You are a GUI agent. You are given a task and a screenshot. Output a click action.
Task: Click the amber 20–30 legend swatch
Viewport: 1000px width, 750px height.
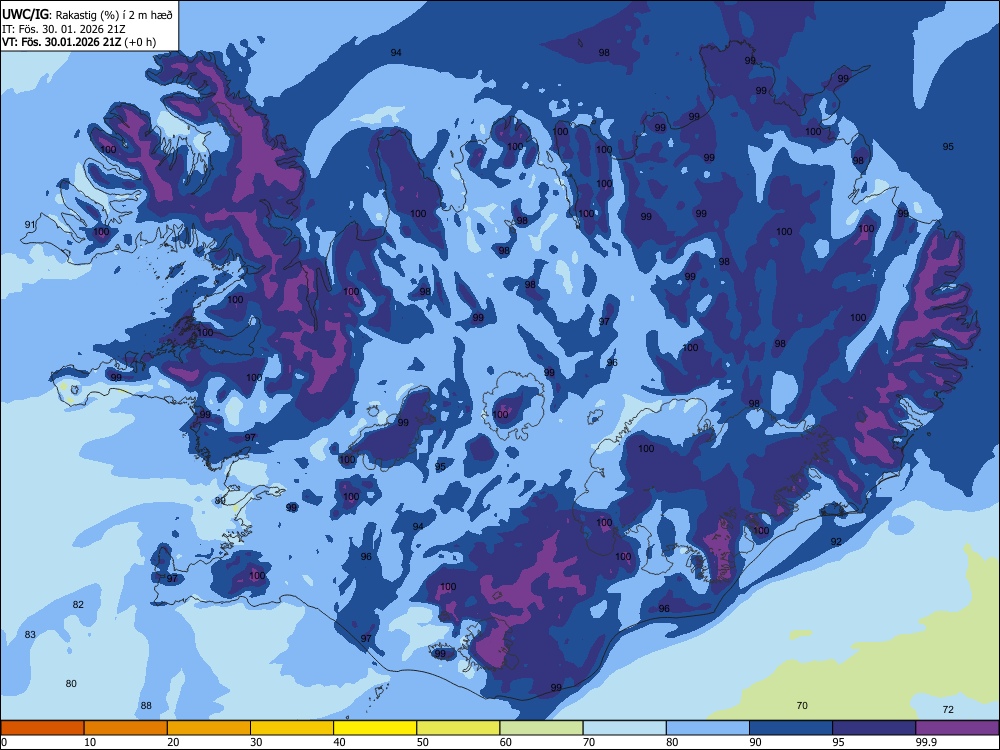[x=209, y=728]
